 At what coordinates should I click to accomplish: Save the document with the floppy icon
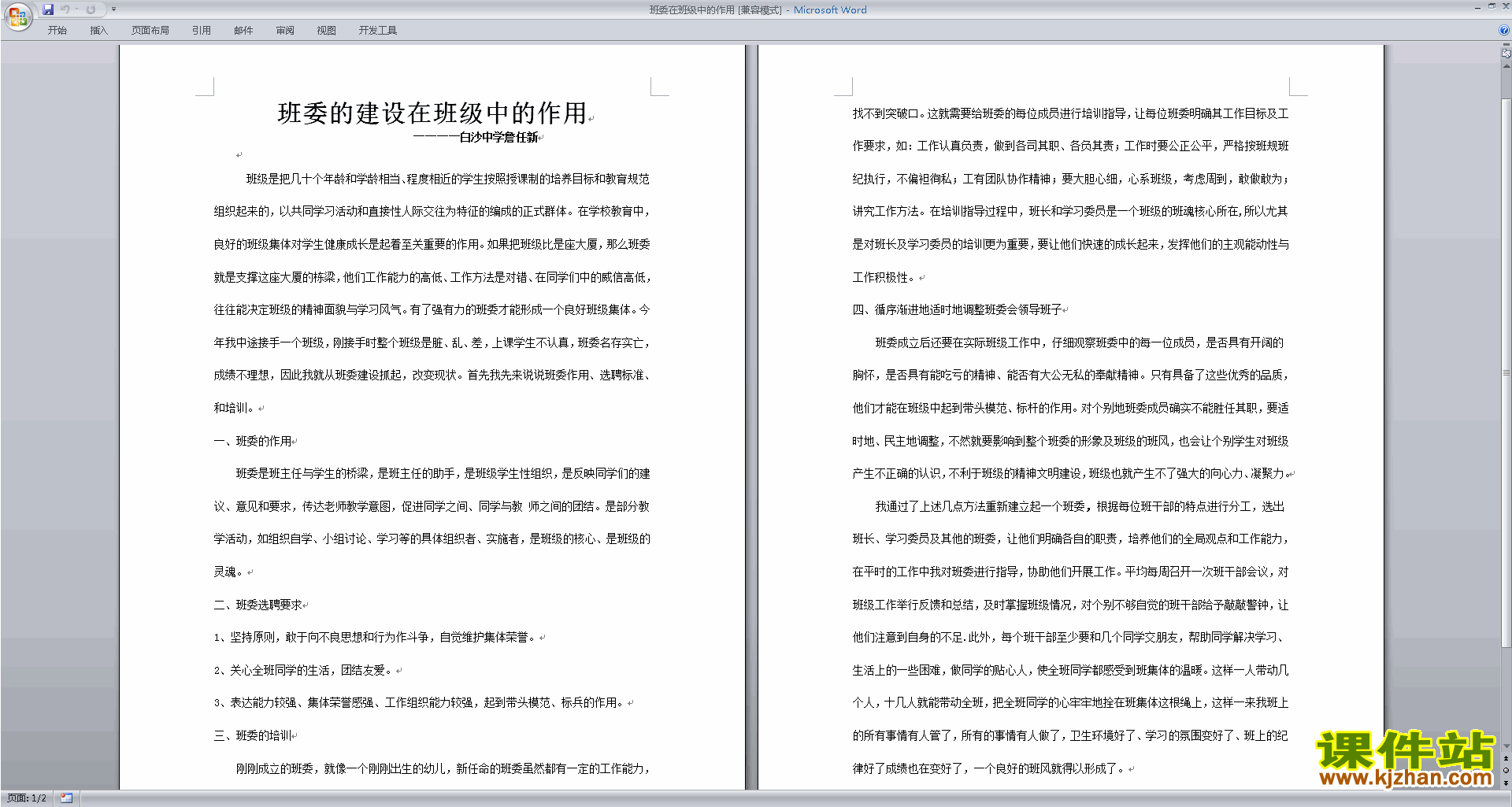(x=48, y=9)
